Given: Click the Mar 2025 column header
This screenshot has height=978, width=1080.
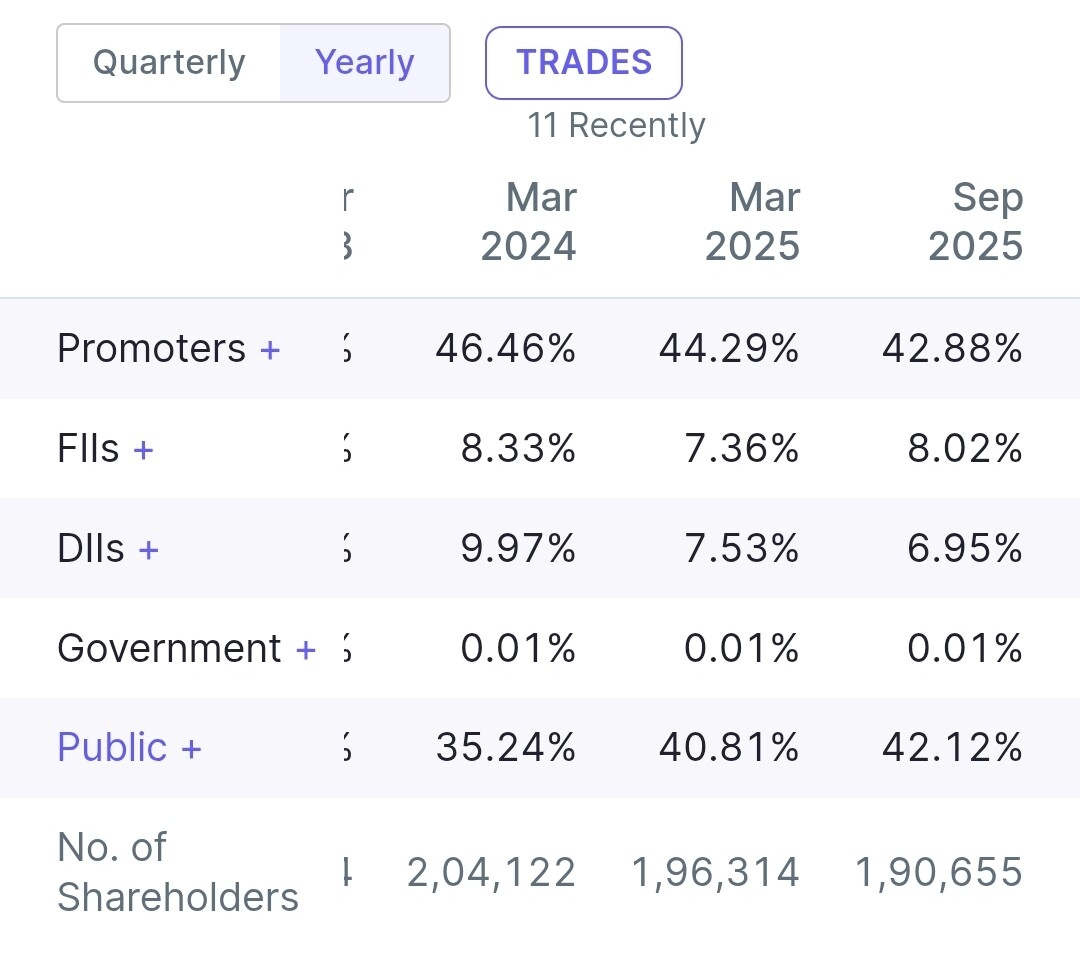Looking at the screenshot, I should pyautogui.click(x=753, y=222).
